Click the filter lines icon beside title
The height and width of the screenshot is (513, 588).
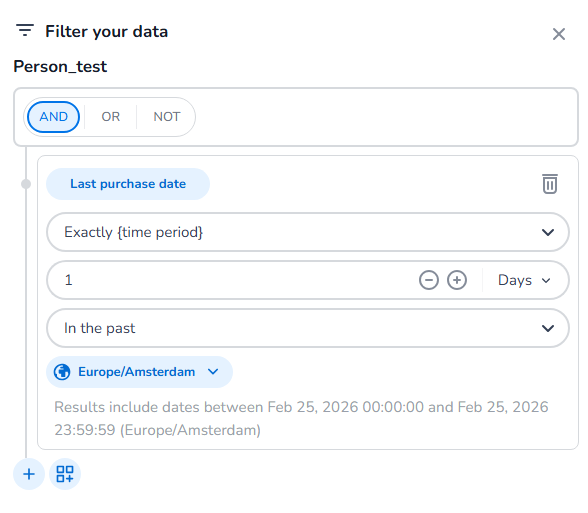tap(25, 30)
